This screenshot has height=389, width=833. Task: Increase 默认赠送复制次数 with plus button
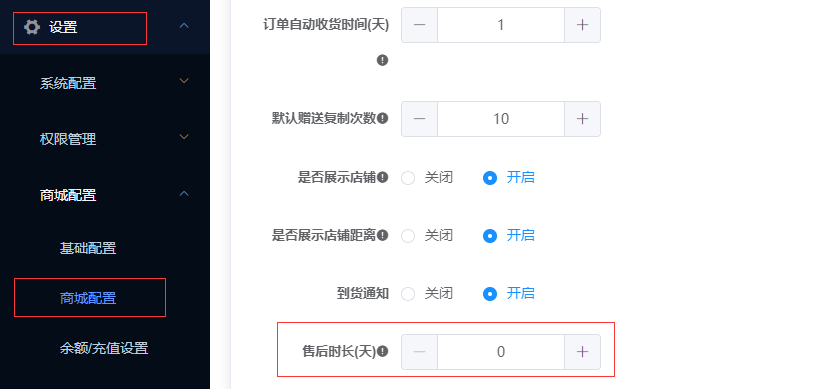coord(582,119)
